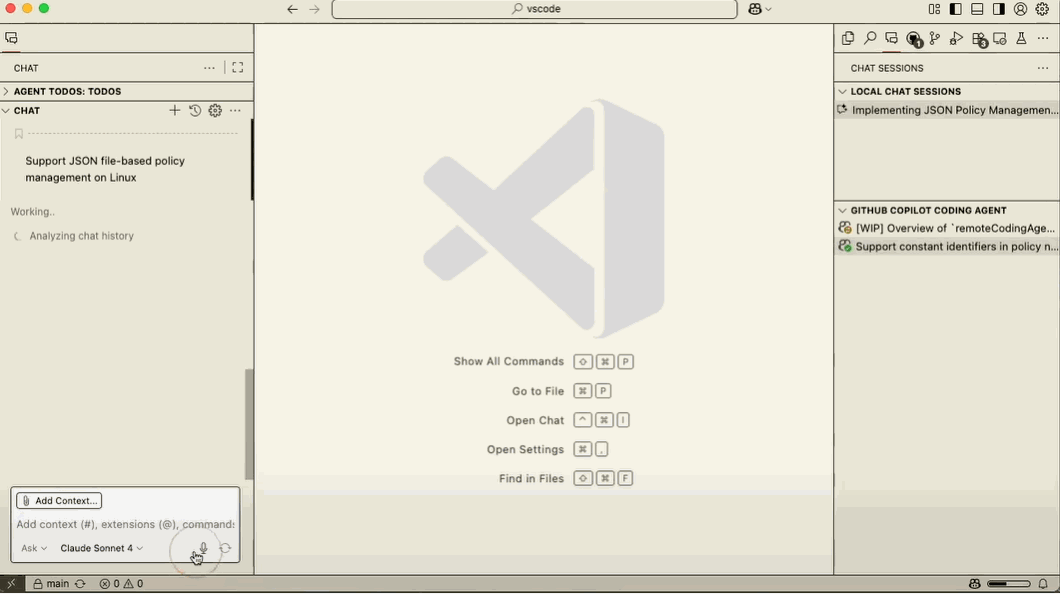The width and height of the screenshot is (1060, 594).
Task: Click the vscode command center search box
Action: click(x=534, y=9)
